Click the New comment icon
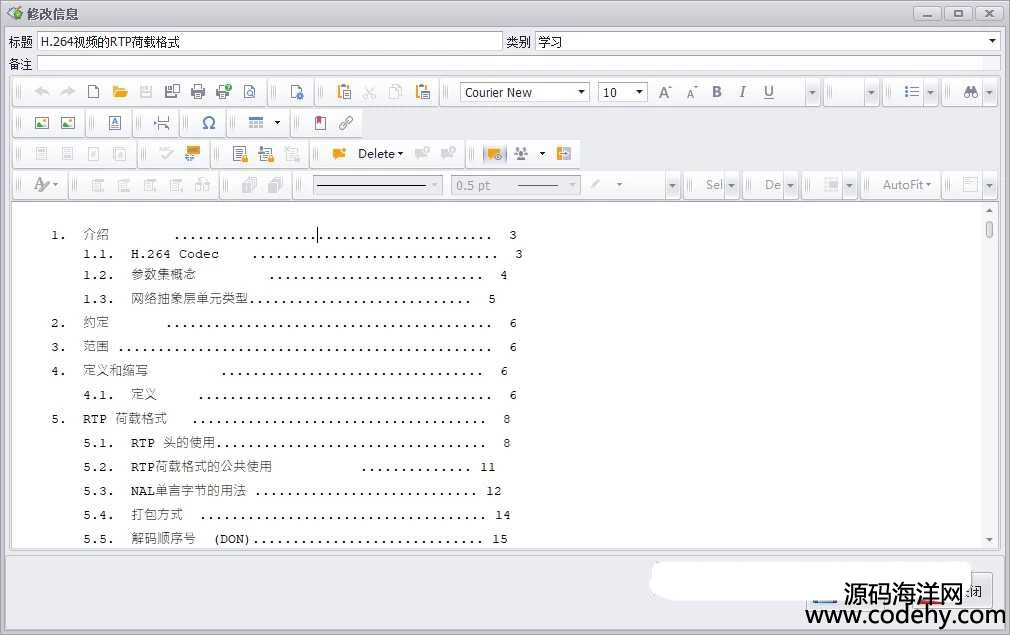 (x=339, y=154)
